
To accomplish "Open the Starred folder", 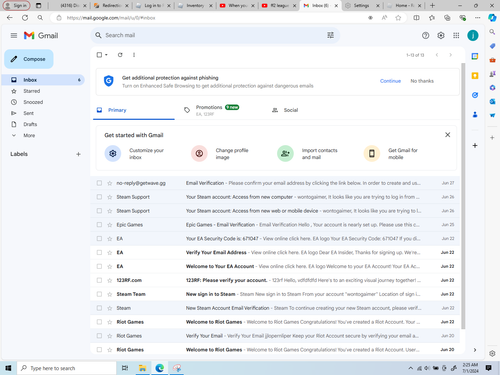I will coord(43,91).
